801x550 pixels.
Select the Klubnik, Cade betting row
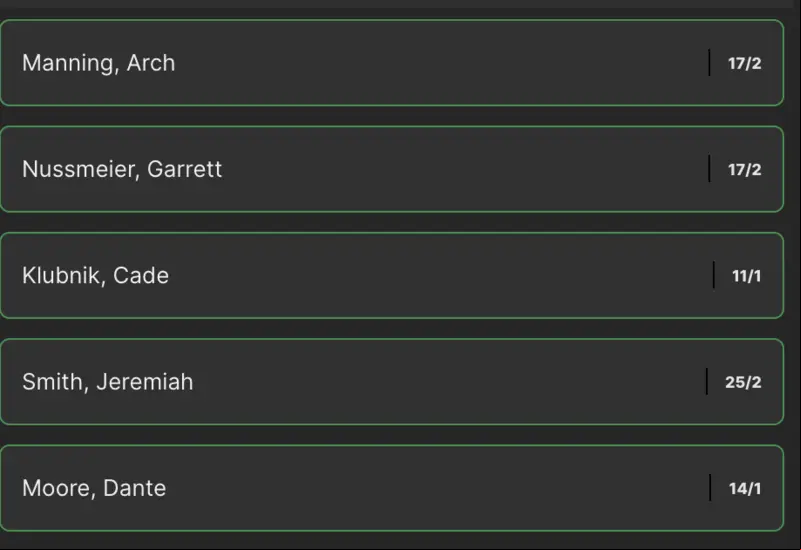click(392, 275)
